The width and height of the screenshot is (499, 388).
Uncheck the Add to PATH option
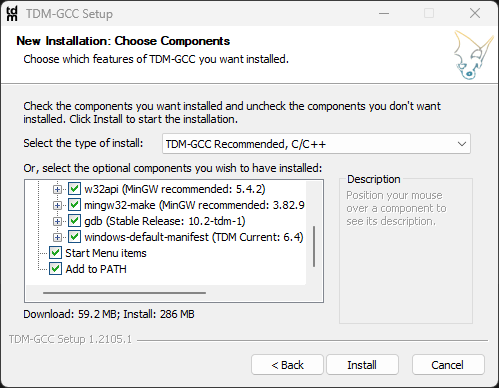55,269
